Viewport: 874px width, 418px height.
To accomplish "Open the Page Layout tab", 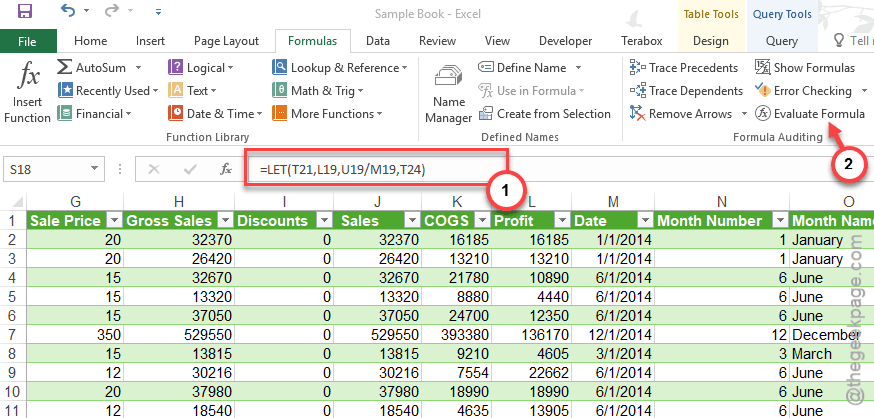I will point(226,41).
